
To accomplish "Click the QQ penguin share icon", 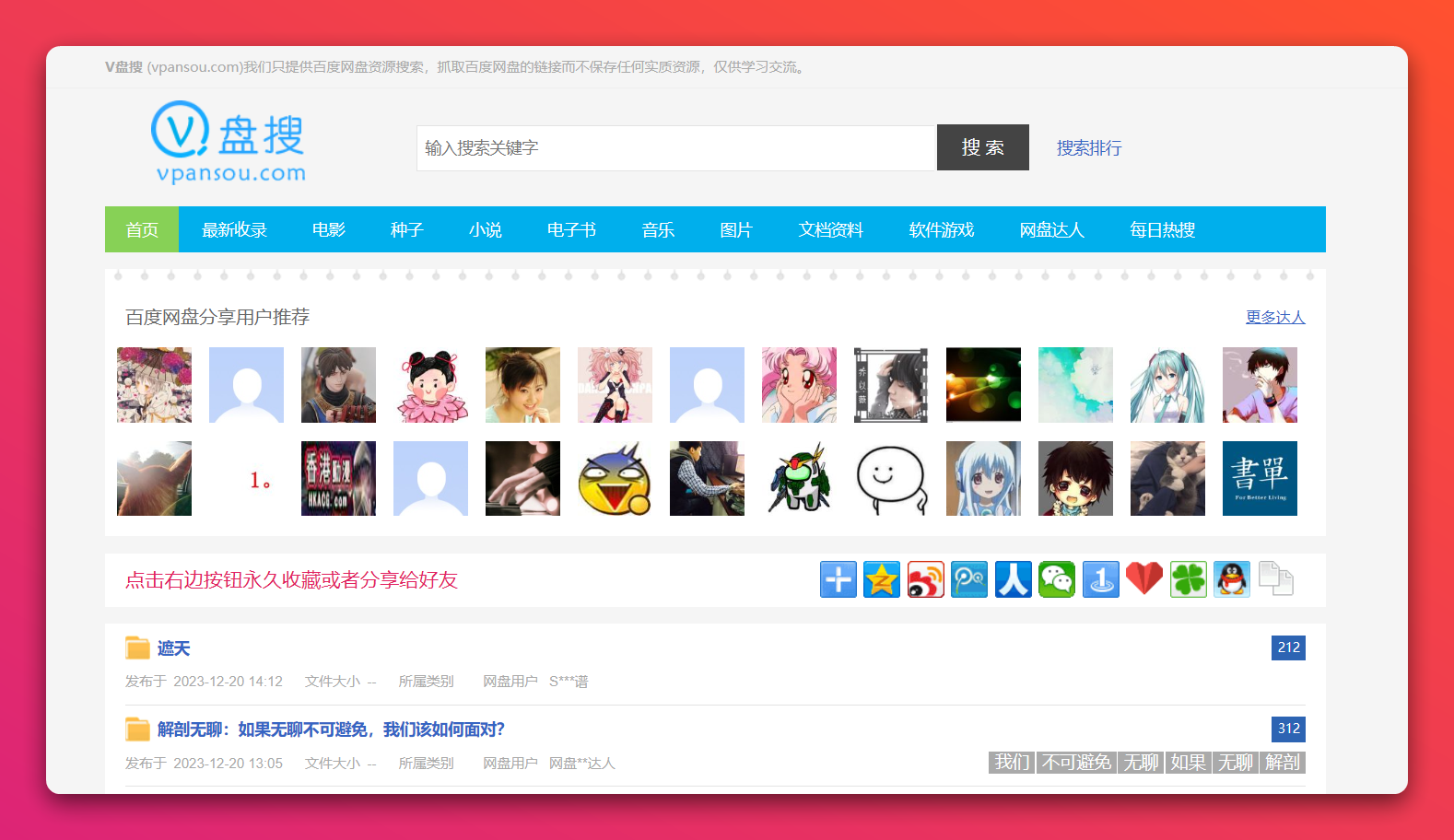I will point(1232,580).
